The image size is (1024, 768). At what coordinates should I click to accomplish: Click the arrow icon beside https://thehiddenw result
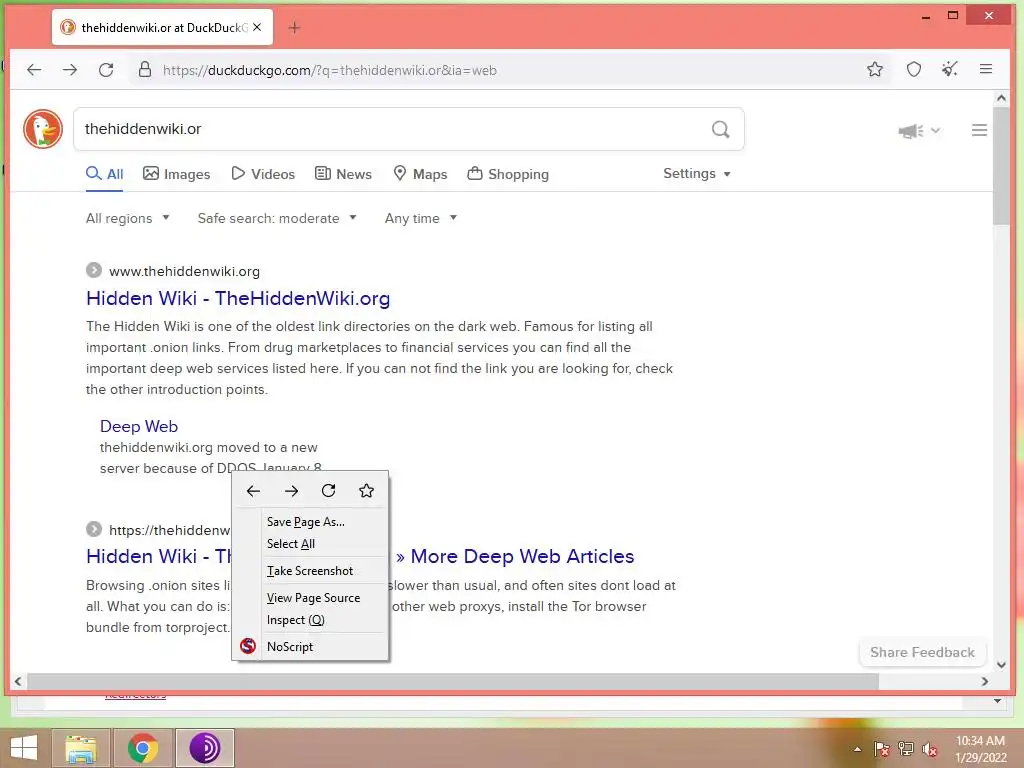pos(94,529)
